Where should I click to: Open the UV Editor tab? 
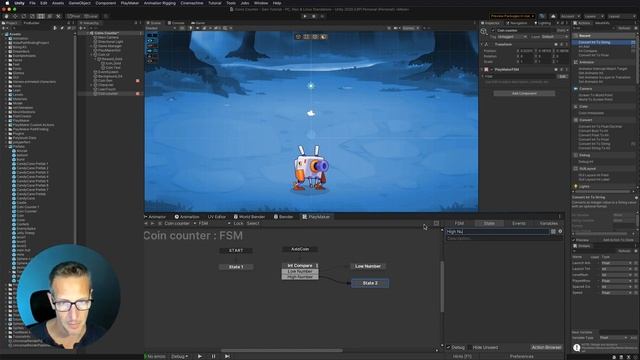216,217
